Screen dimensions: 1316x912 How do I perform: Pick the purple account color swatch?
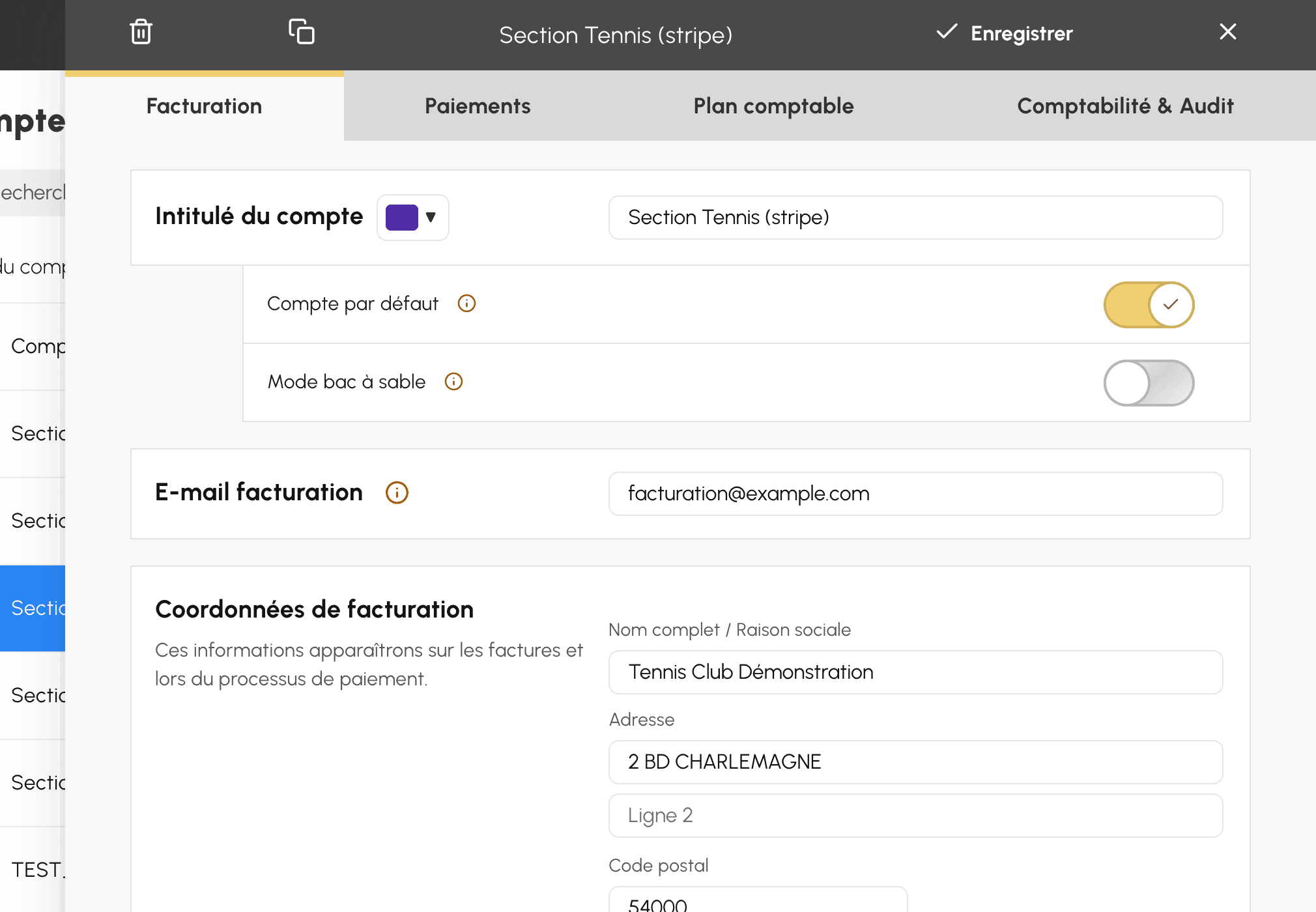[x=402, y=218]
